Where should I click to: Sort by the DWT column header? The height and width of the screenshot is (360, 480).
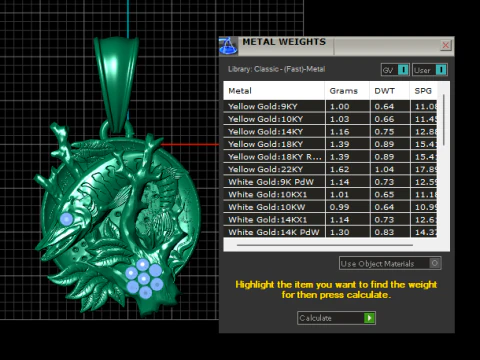click(390, 91)
